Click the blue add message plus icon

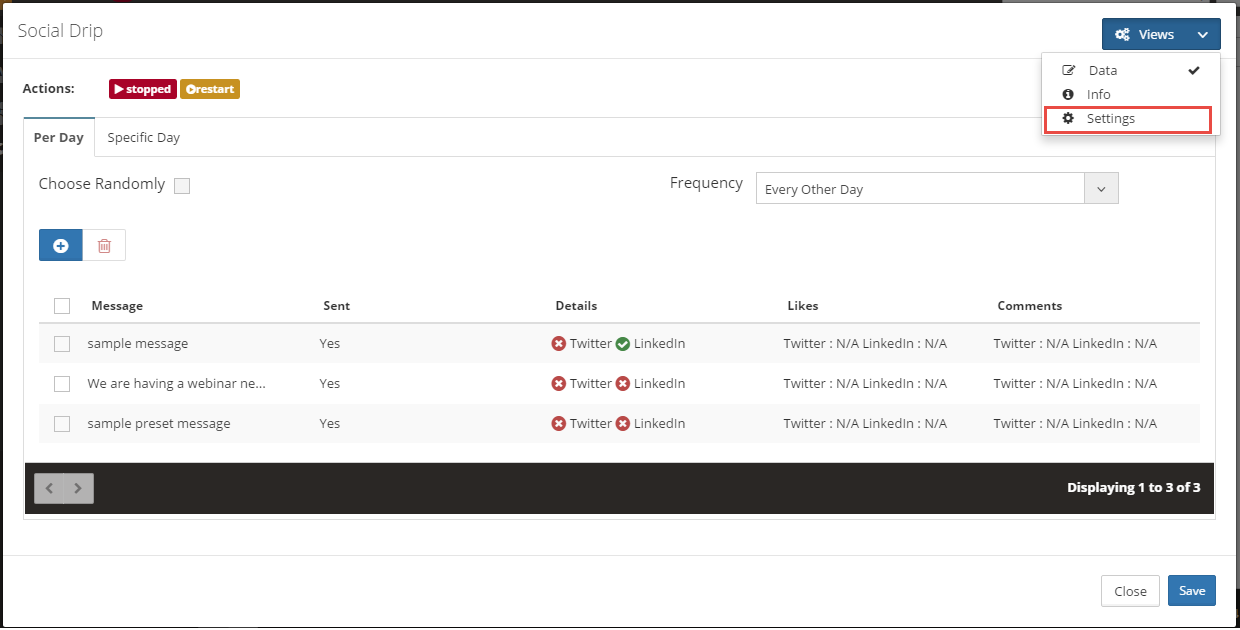(61, 245)
